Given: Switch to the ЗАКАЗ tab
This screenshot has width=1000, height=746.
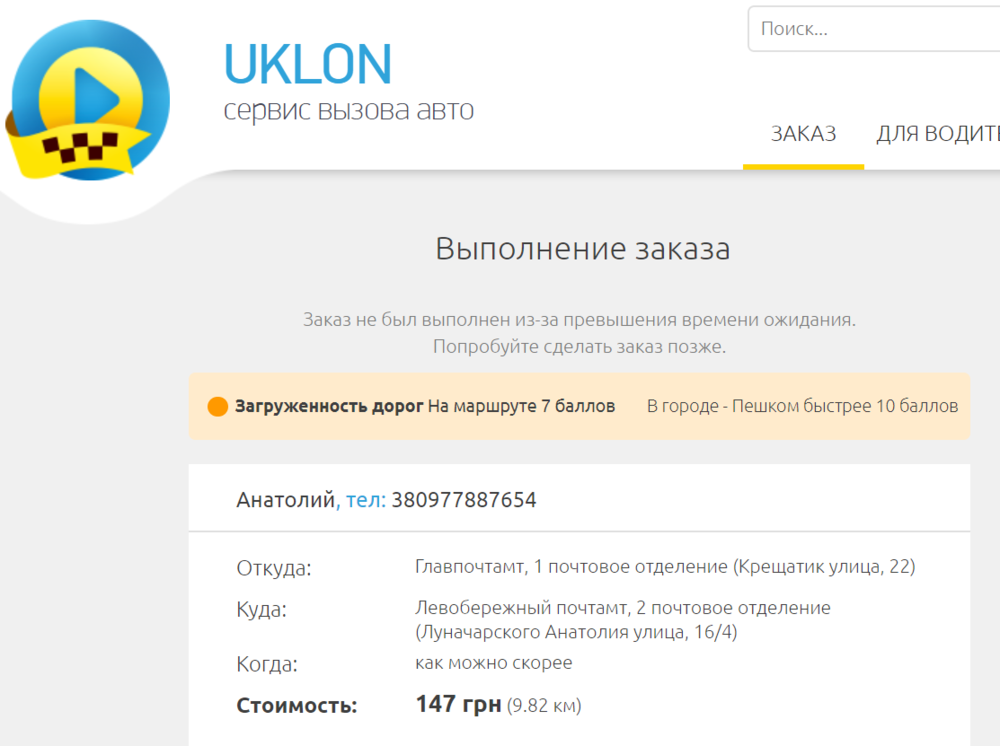Looking at the screenshot, I should pos(803,134).
